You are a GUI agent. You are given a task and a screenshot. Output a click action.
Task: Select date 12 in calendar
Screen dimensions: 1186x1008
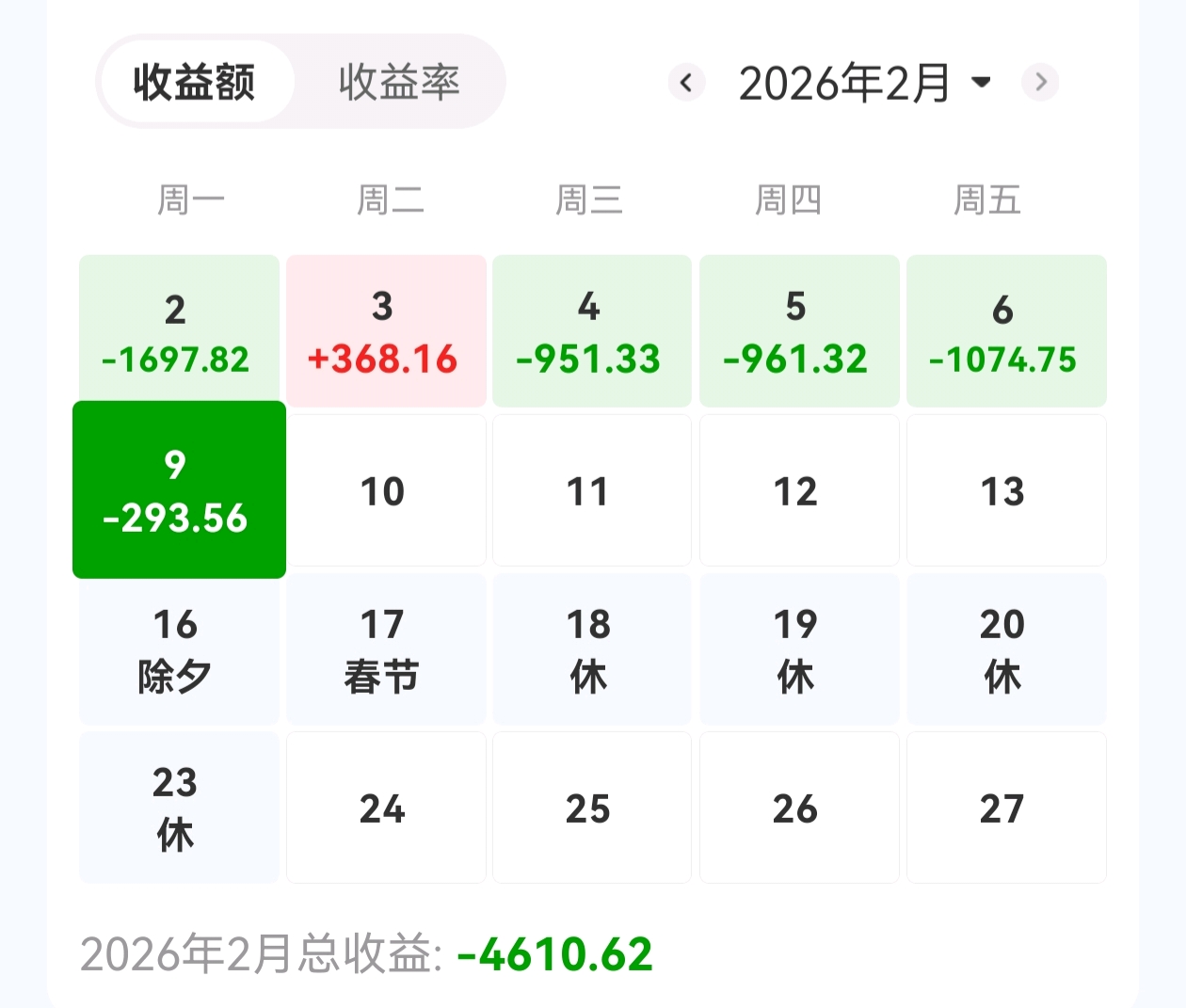tap(799, 490)
